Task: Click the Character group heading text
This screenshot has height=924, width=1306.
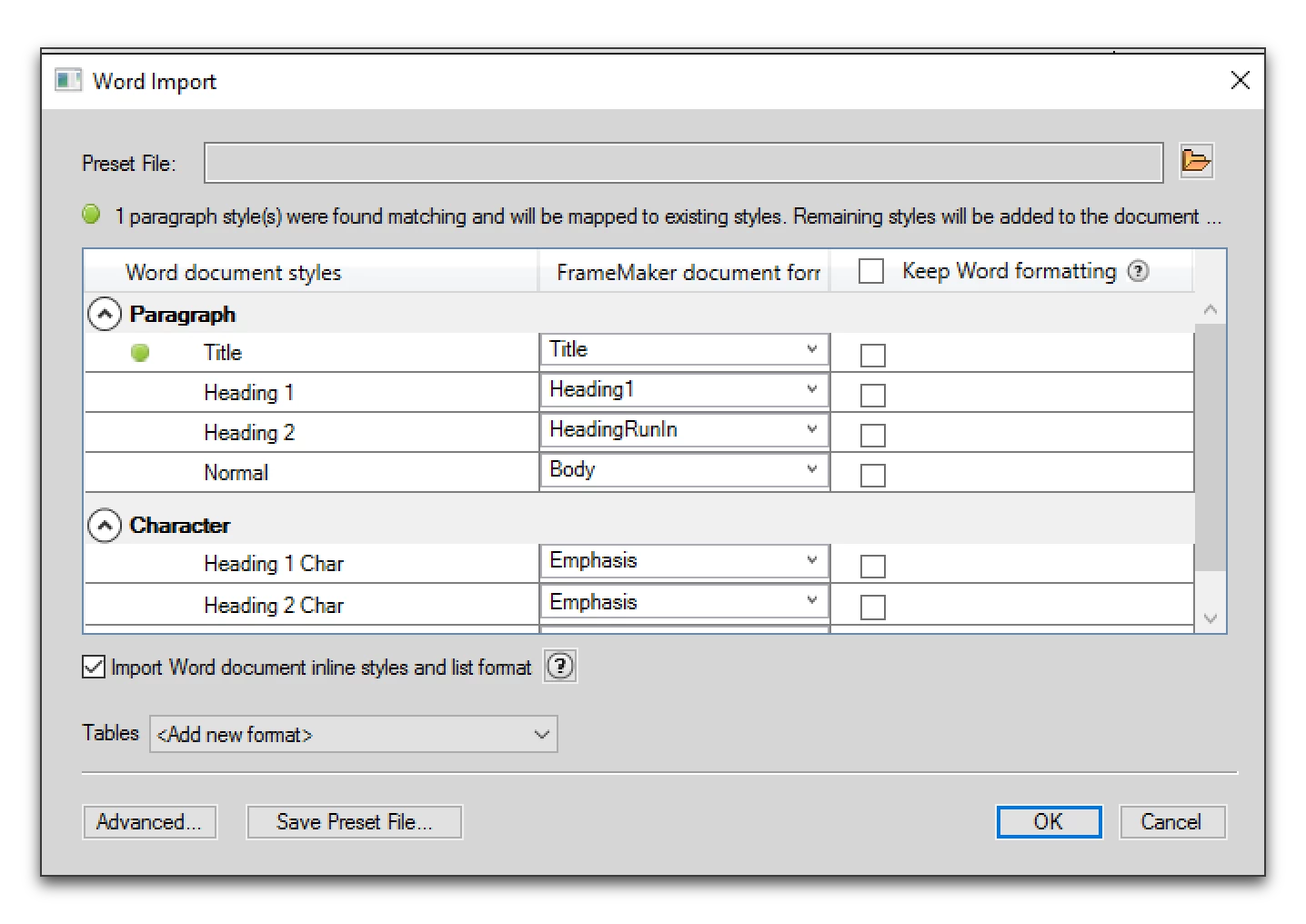Action: [x=180, y=526]
